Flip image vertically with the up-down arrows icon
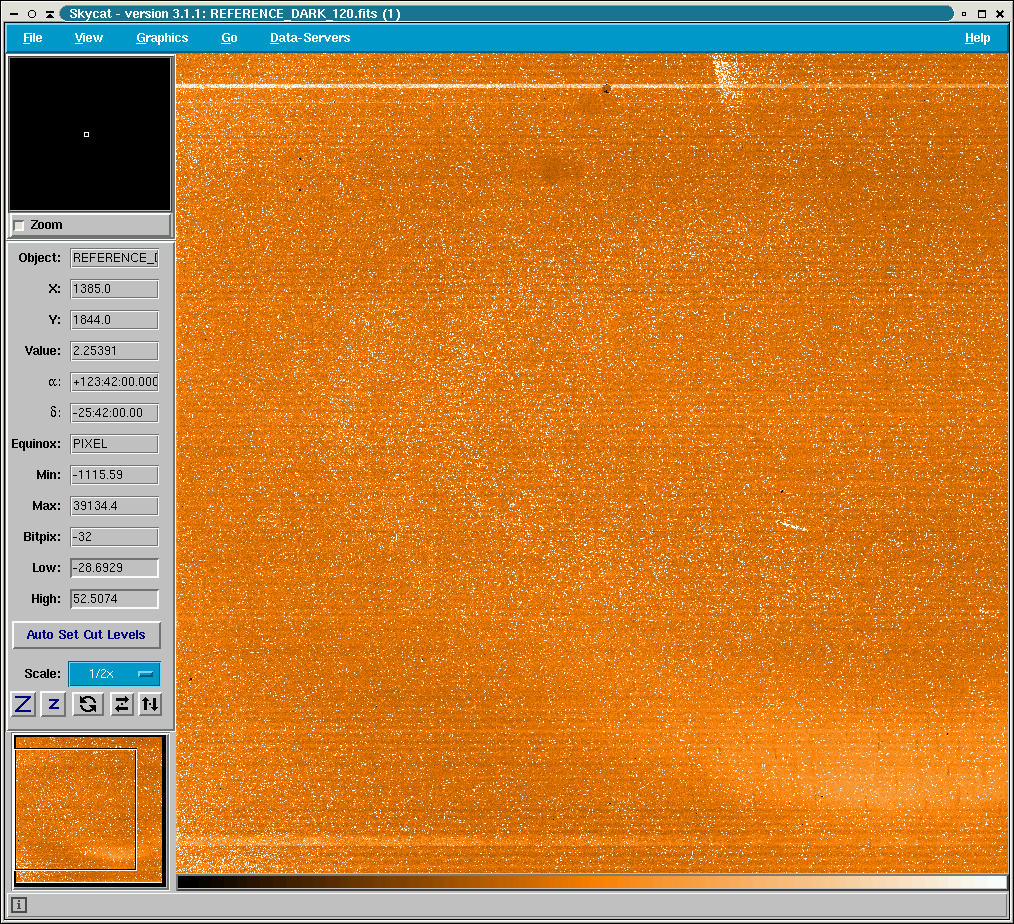Image resolution: width=1014 pixels, height=924 pixels. click(150, 704)
